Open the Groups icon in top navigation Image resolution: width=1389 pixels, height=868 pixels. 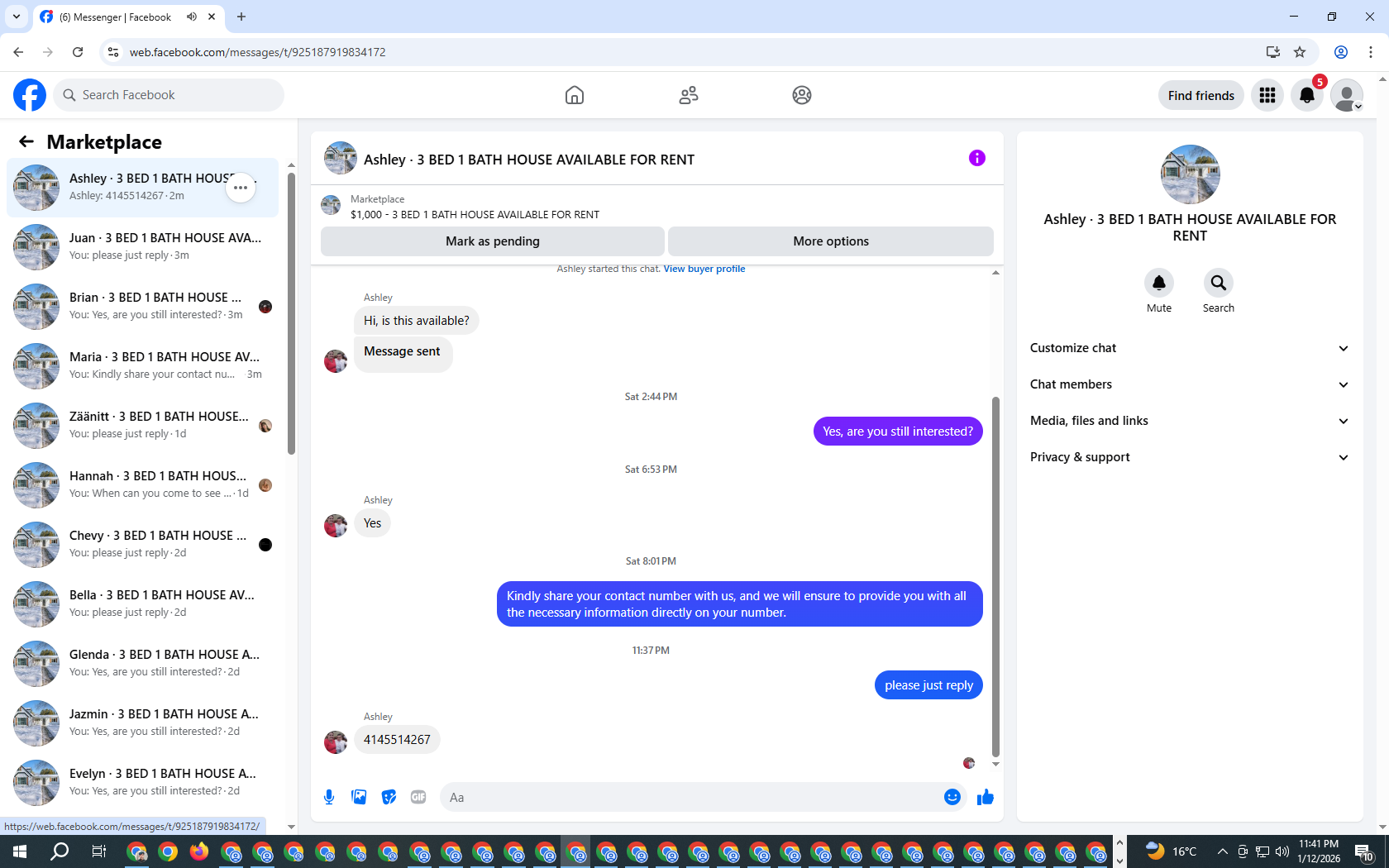pos(802,95)
